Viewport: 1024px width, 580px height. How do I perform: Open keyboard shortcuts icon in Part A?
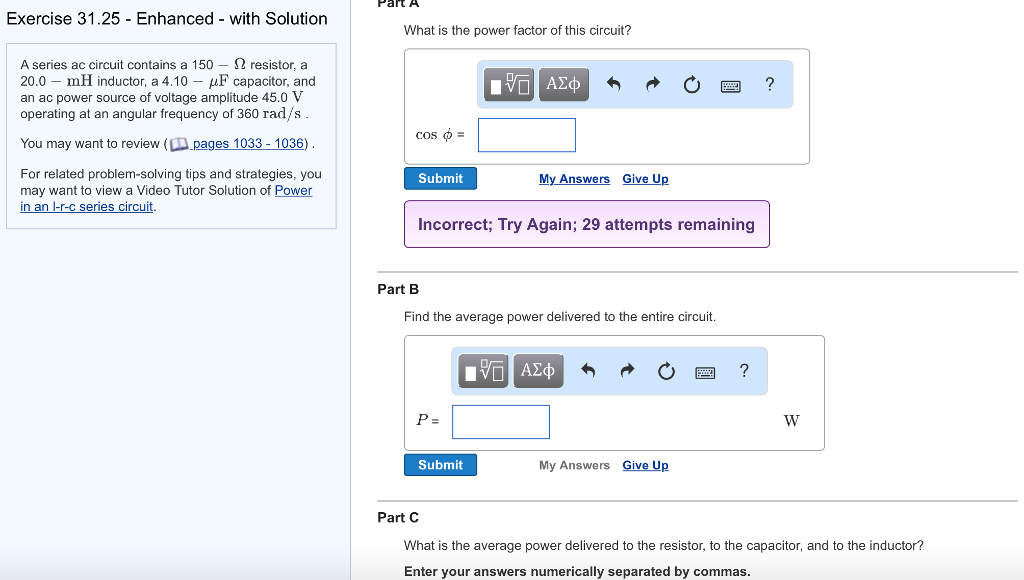731,86
